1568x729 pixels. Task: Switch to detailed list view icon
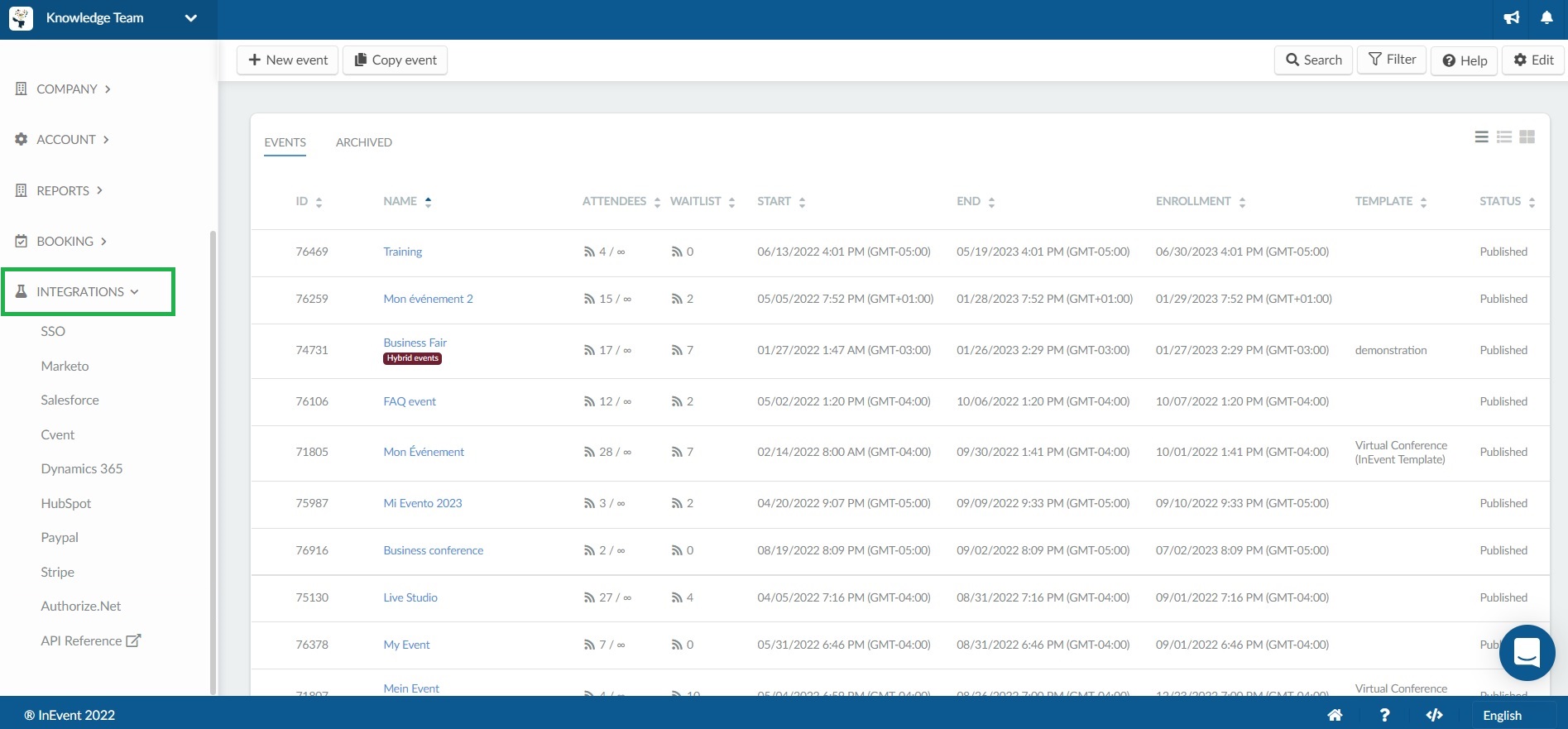click(x=1504, y=137)
